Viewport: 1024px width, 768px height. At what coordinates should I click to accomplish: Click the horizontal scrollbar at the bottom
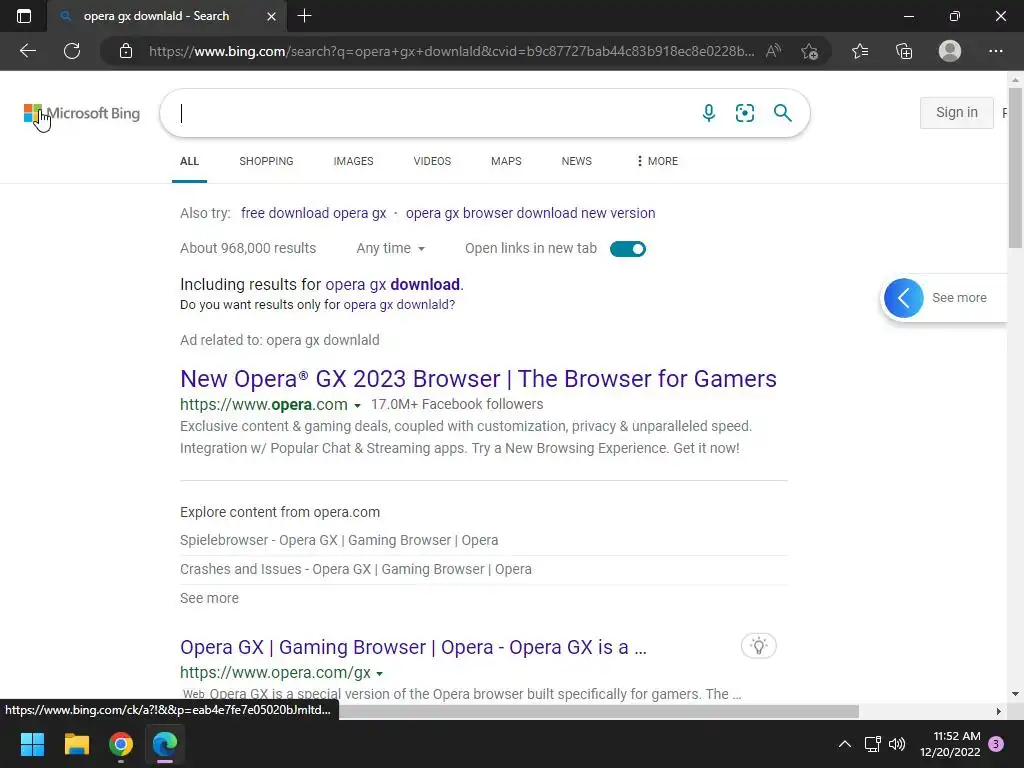tap(598, 711)
